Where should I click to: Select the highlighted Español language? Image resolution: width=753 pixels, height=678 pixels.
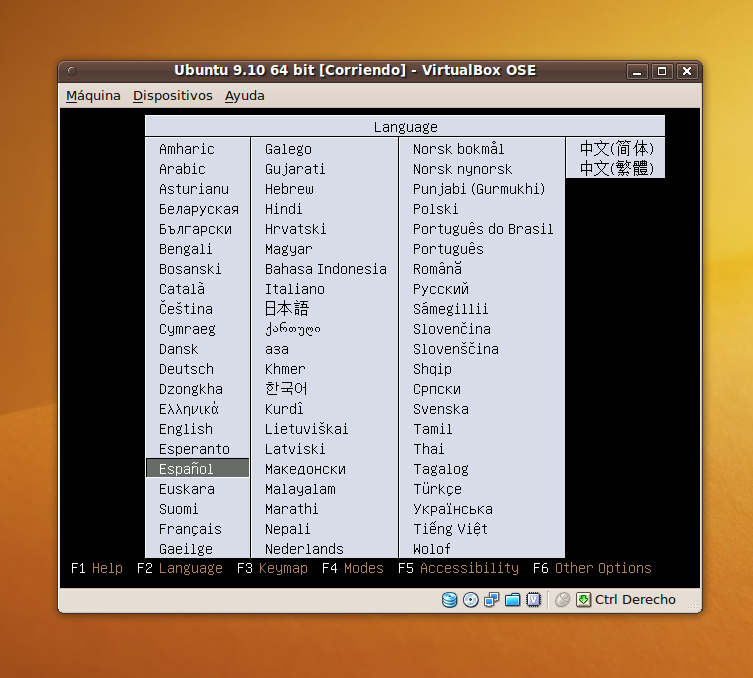(x=197, y=469)
